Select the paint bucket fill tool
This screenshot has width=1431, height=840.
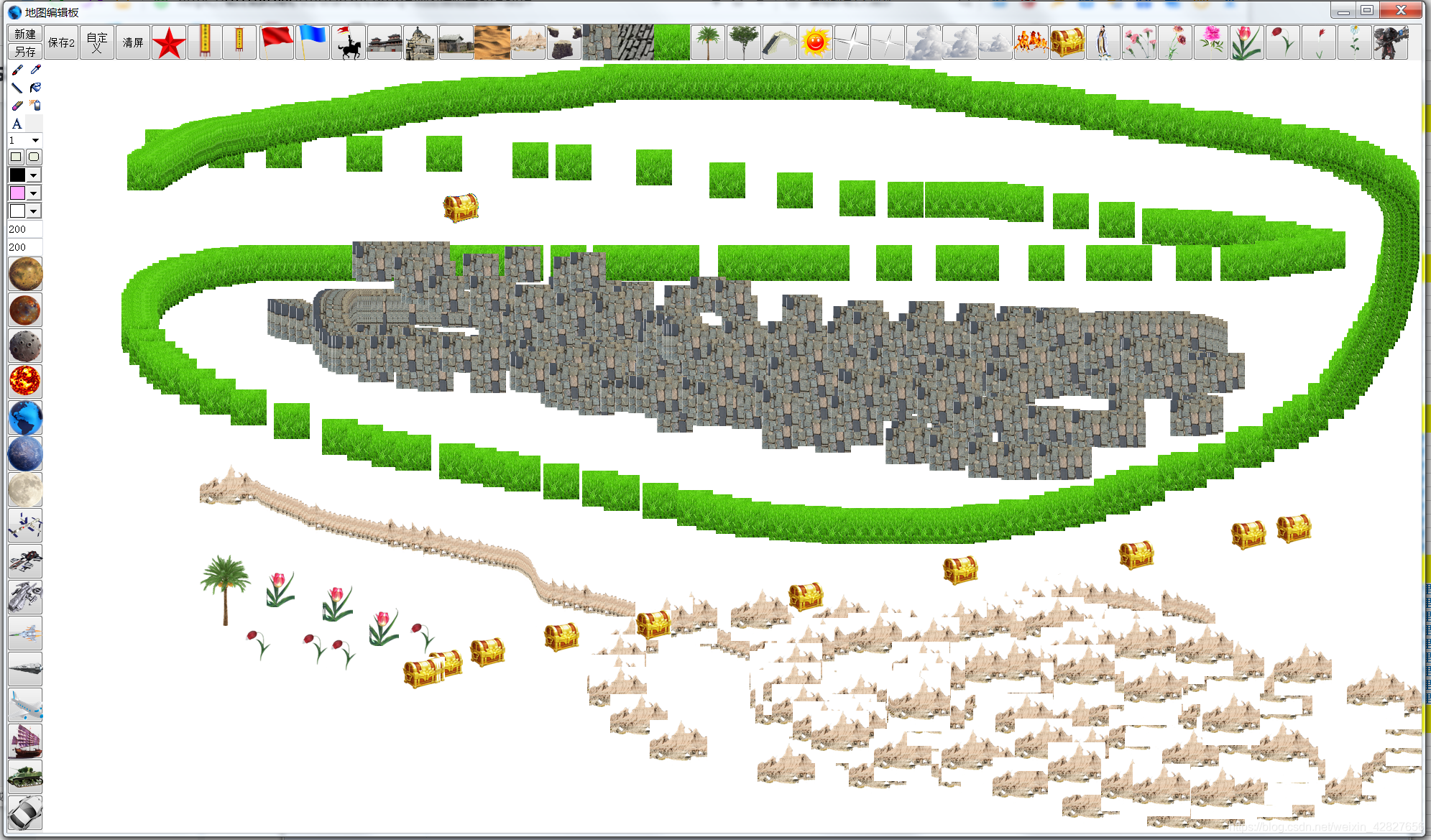[x=35, y=88]
